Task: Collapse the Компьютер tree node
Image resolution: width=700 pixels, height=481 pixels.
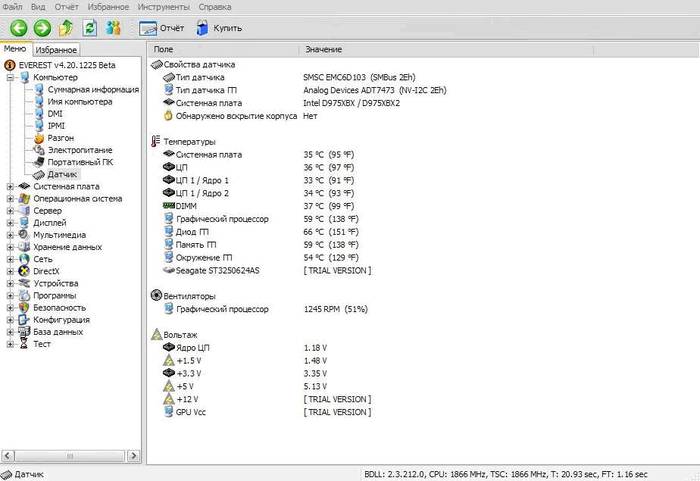Action: pyautogui.click(x=10, y=77)
